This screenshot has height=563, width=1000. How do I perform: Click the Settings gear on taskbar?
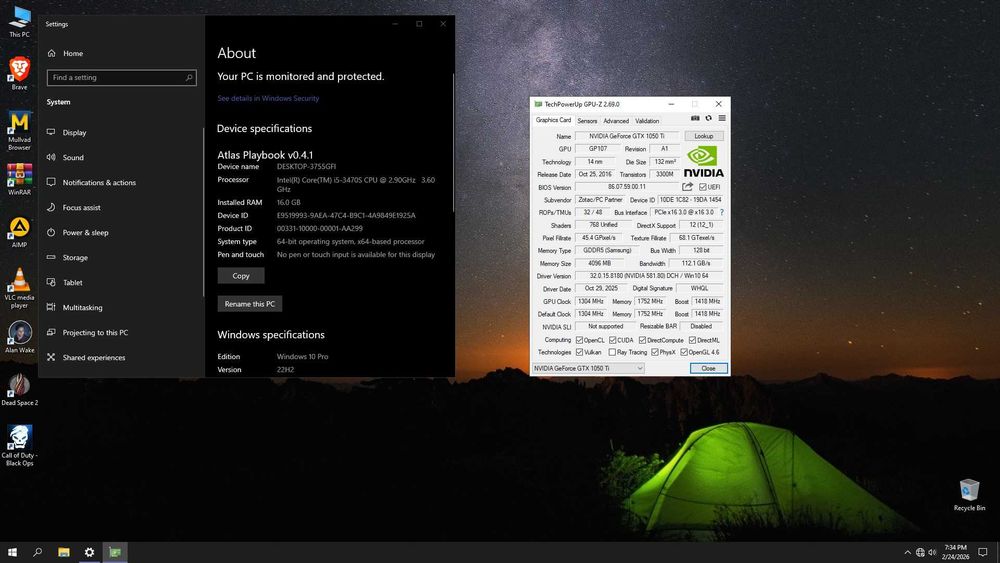tap(89, 552)
